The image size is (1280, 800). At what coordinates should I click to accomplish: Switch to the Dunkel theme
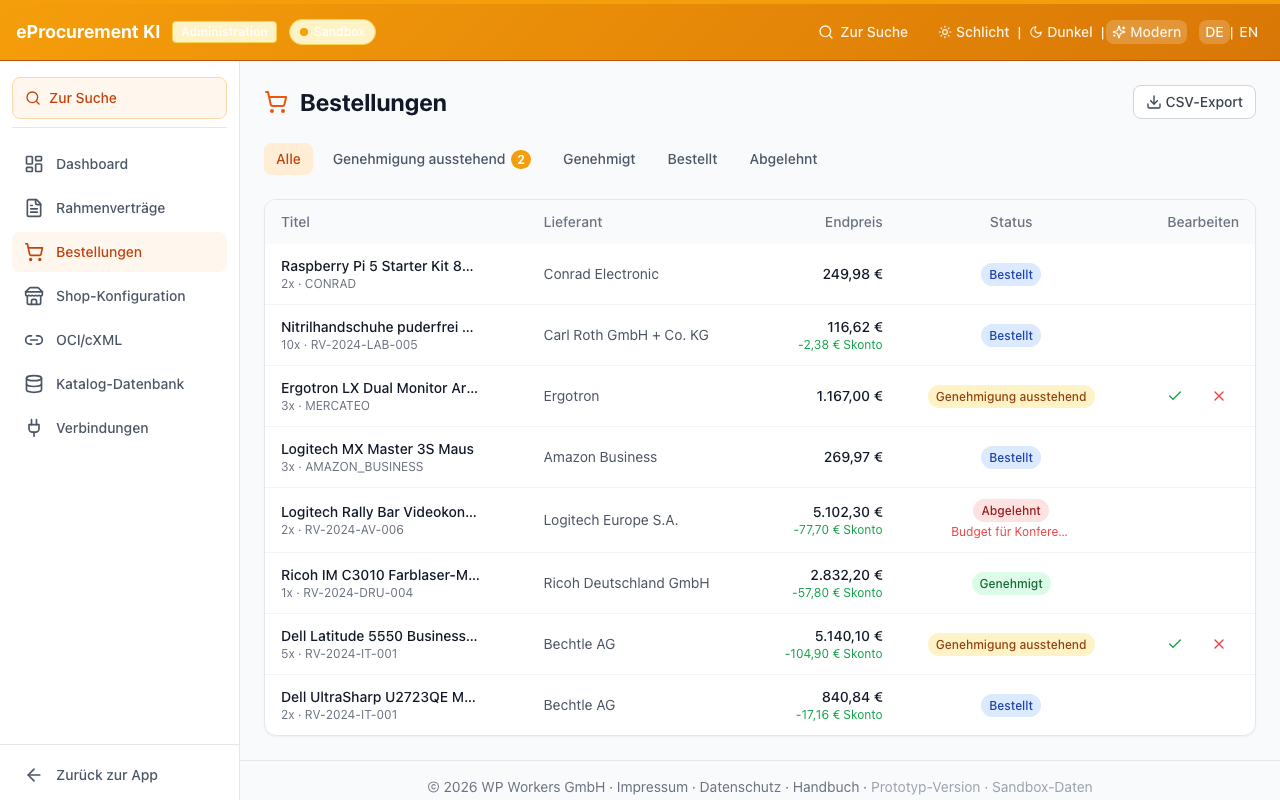pyautogui.click(x=1061, y=32)
